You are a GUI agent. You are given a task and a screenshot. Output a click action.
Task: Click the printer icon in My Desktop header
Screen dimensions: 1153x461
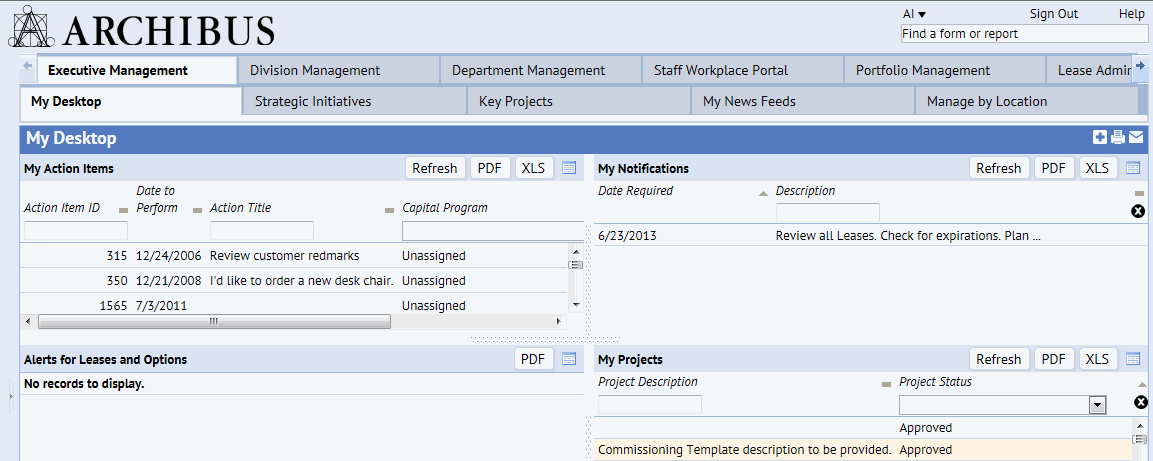pos(1118,137)
